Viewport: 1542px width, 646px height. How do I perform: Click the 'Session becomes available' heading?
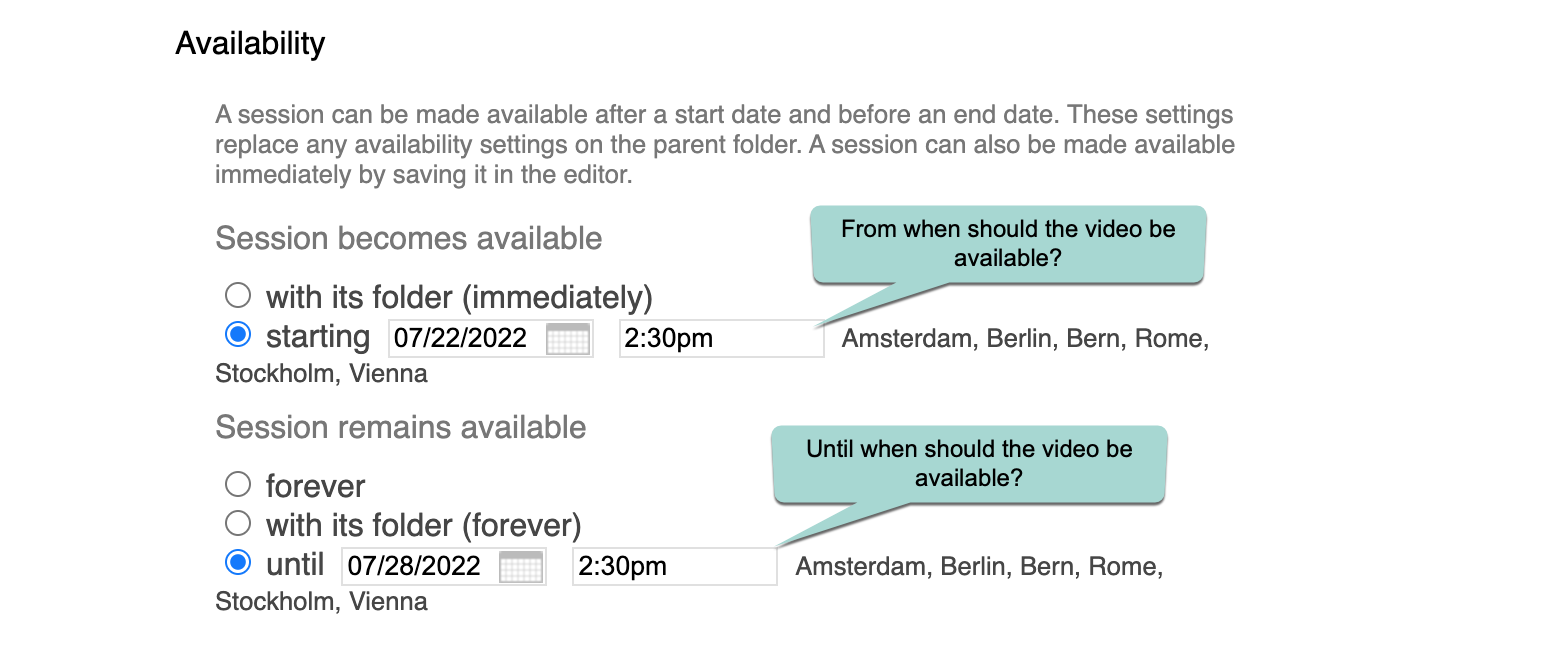[x=409, y=239]
